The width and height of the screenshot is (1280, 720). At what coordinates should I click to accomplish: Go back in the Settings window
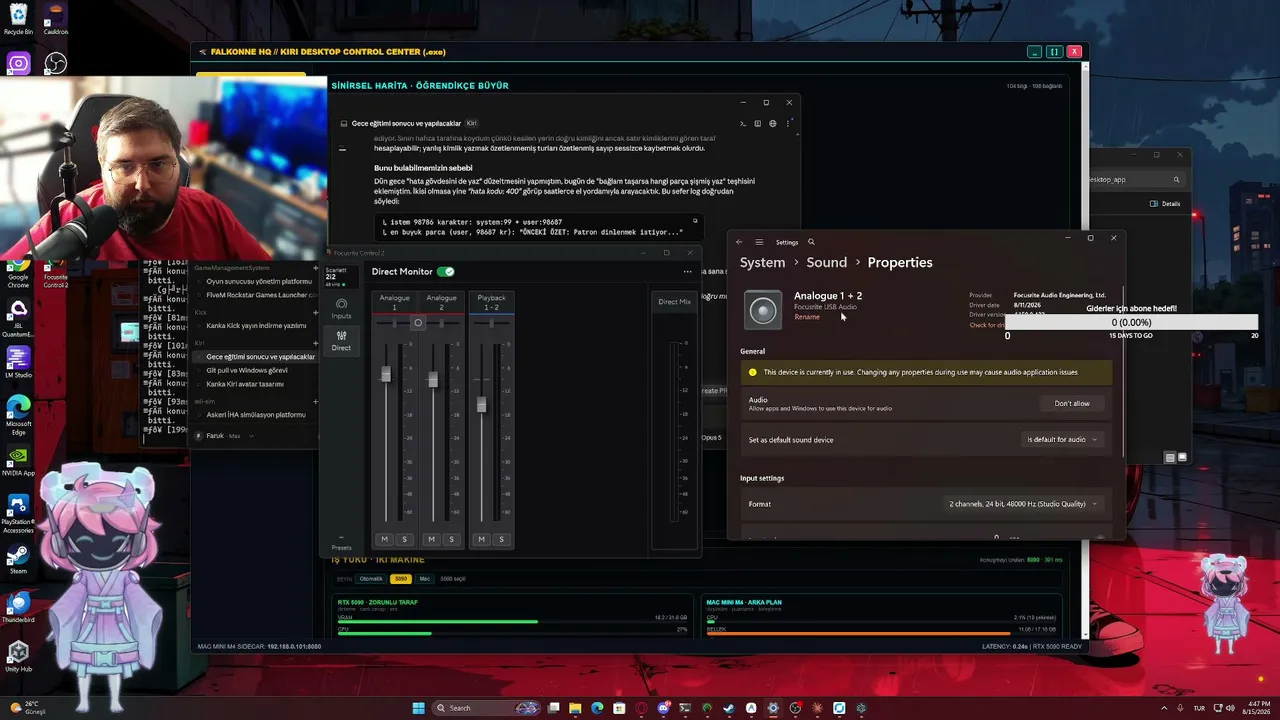739,242
